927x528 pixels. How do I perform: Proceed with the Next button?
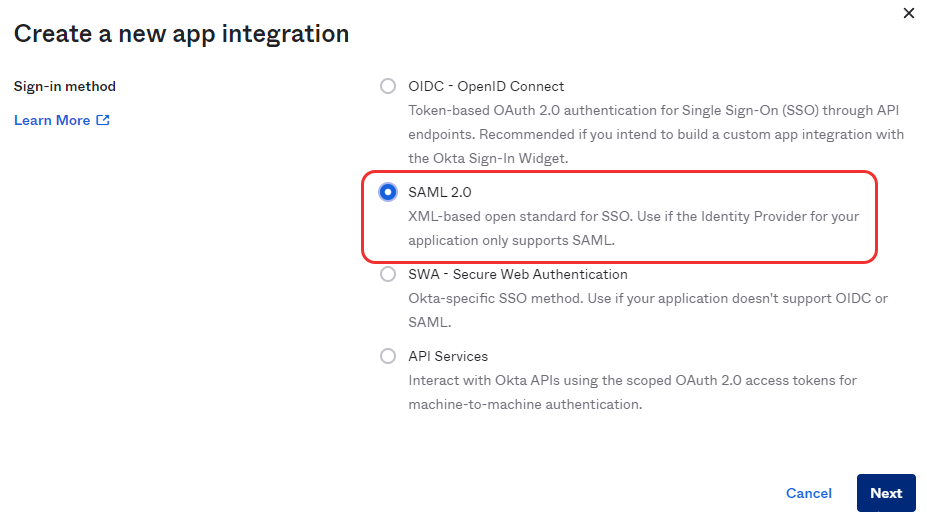click(886, 493)
